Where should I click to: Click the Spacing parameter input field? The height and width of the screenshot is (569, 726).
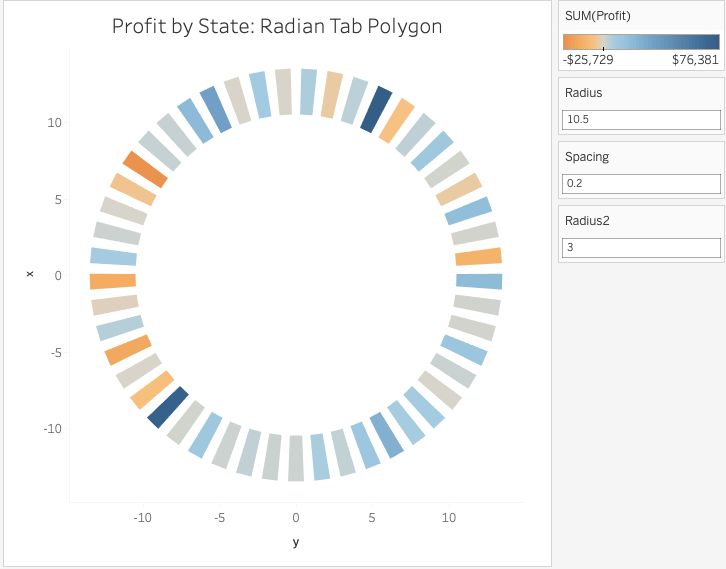pyautogui.click(x=641, y=184)
